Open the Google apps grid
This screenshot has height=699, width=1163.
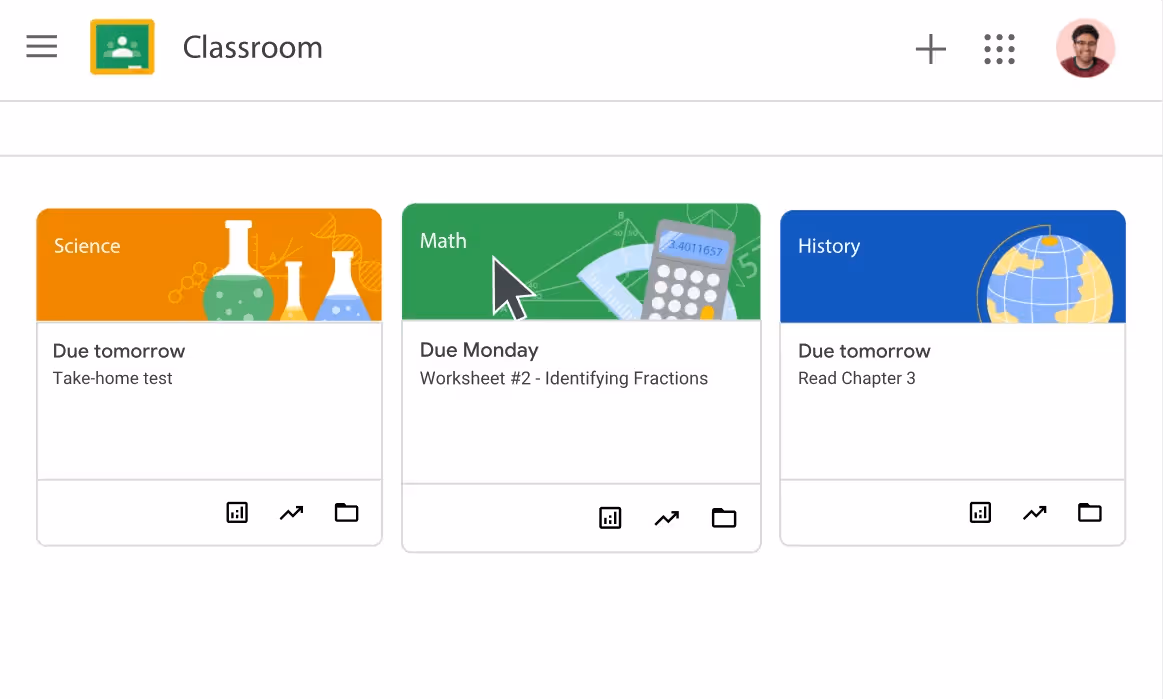pyautogui.click(x=999, y=49)
